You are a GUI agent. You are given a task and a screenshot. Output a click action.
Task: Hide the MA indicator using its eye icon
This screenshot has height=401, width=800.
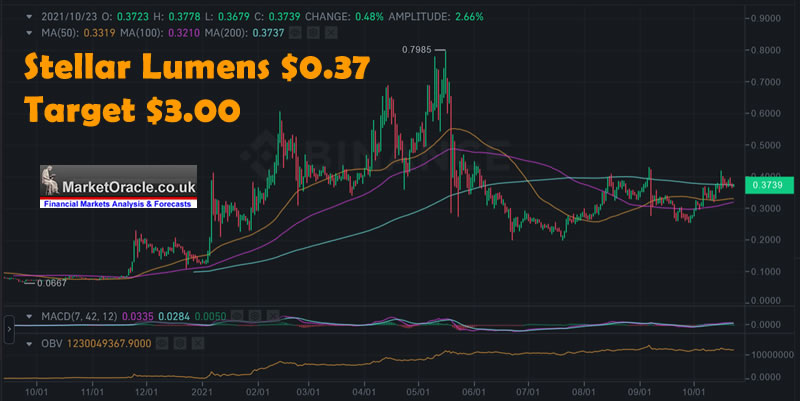[x=295, y=33]
